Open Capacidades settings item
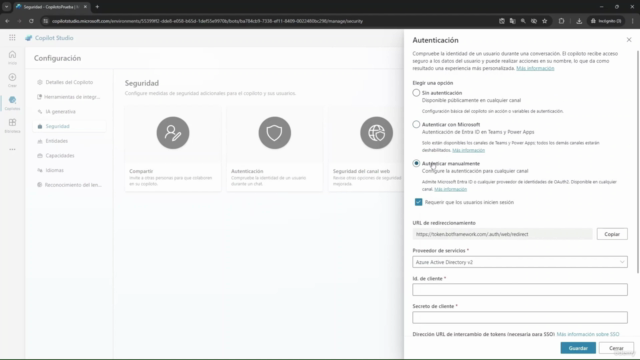Viewport: 640px width, 360px height. click(69, 156)
